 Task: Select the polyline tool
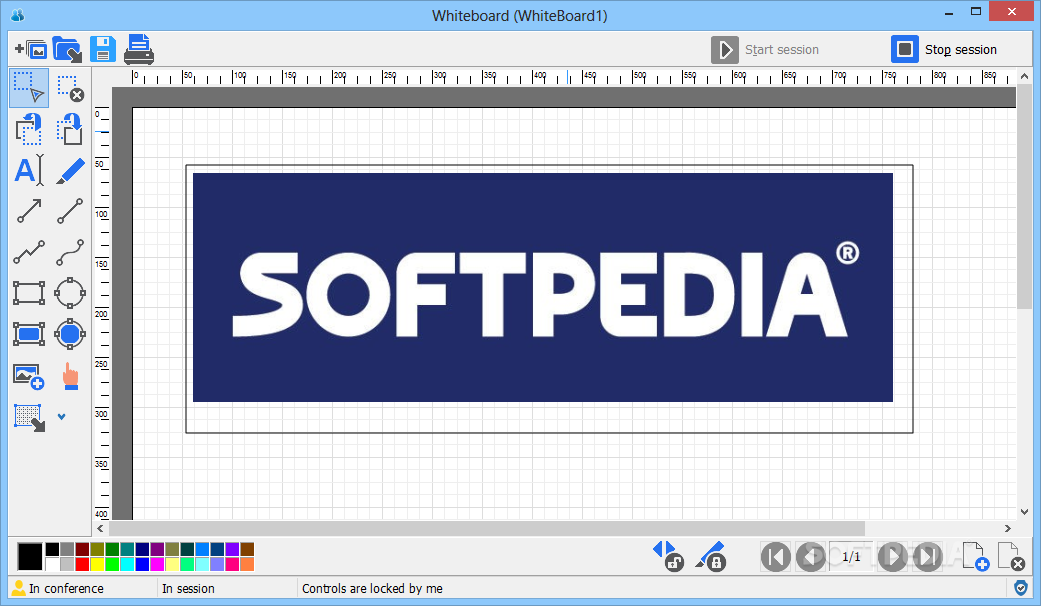tap(29, 252)
